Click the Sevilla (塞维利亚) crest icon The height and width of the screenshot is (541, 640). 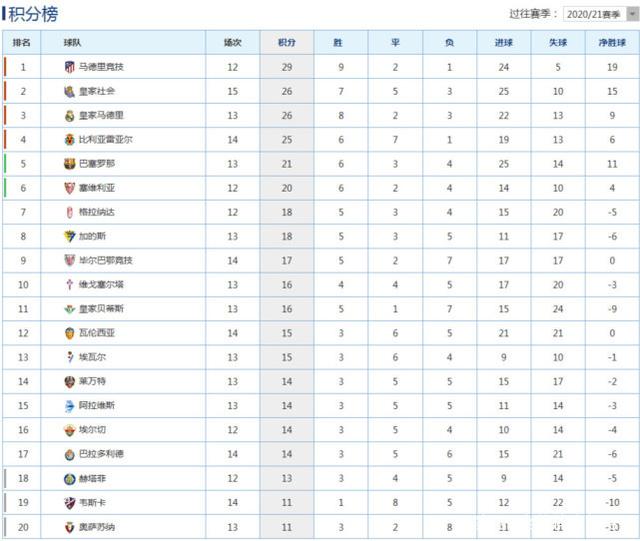pyautogui.click(x=70, y=188)
